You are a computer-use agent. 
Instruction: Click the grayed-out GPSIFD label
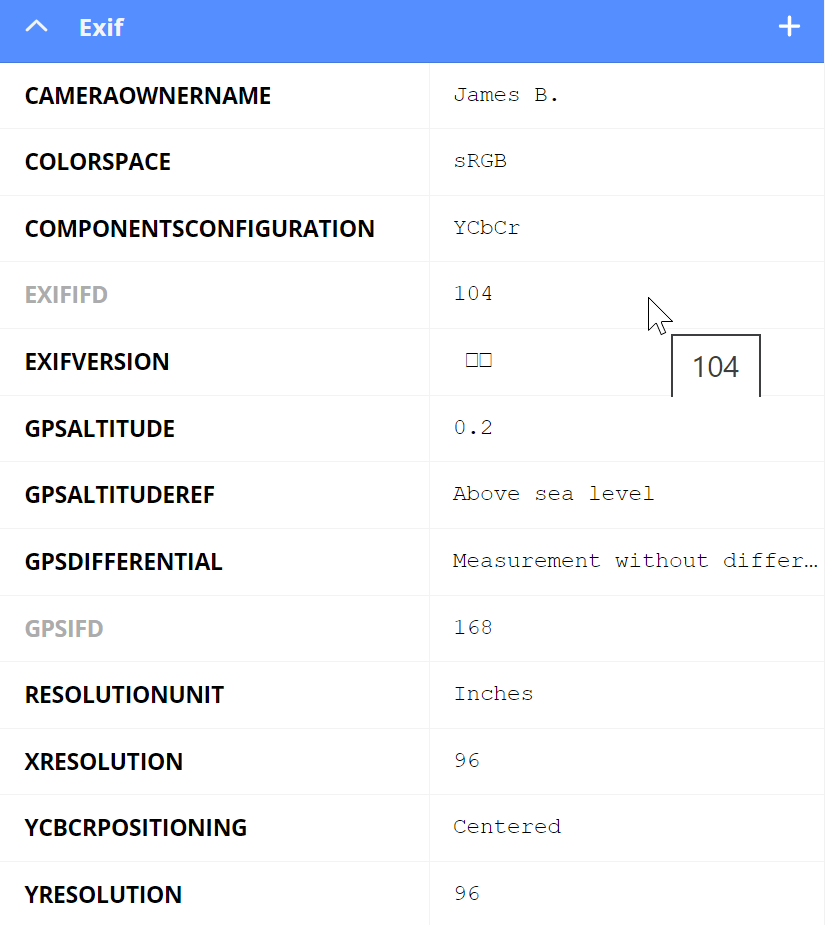[65, 628]
